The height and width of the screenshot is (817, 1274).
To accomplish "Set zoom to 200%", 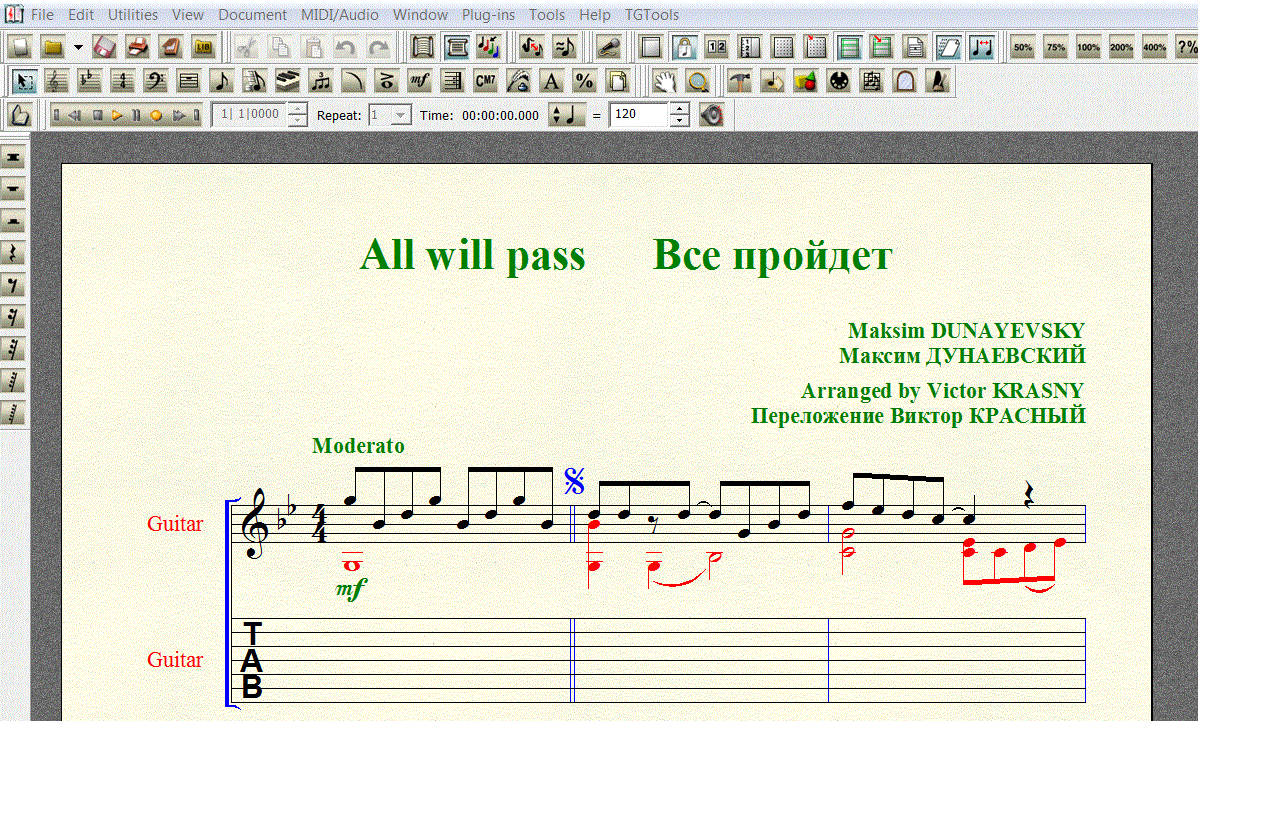I will pyautogui.click(x=1122, y=47).
